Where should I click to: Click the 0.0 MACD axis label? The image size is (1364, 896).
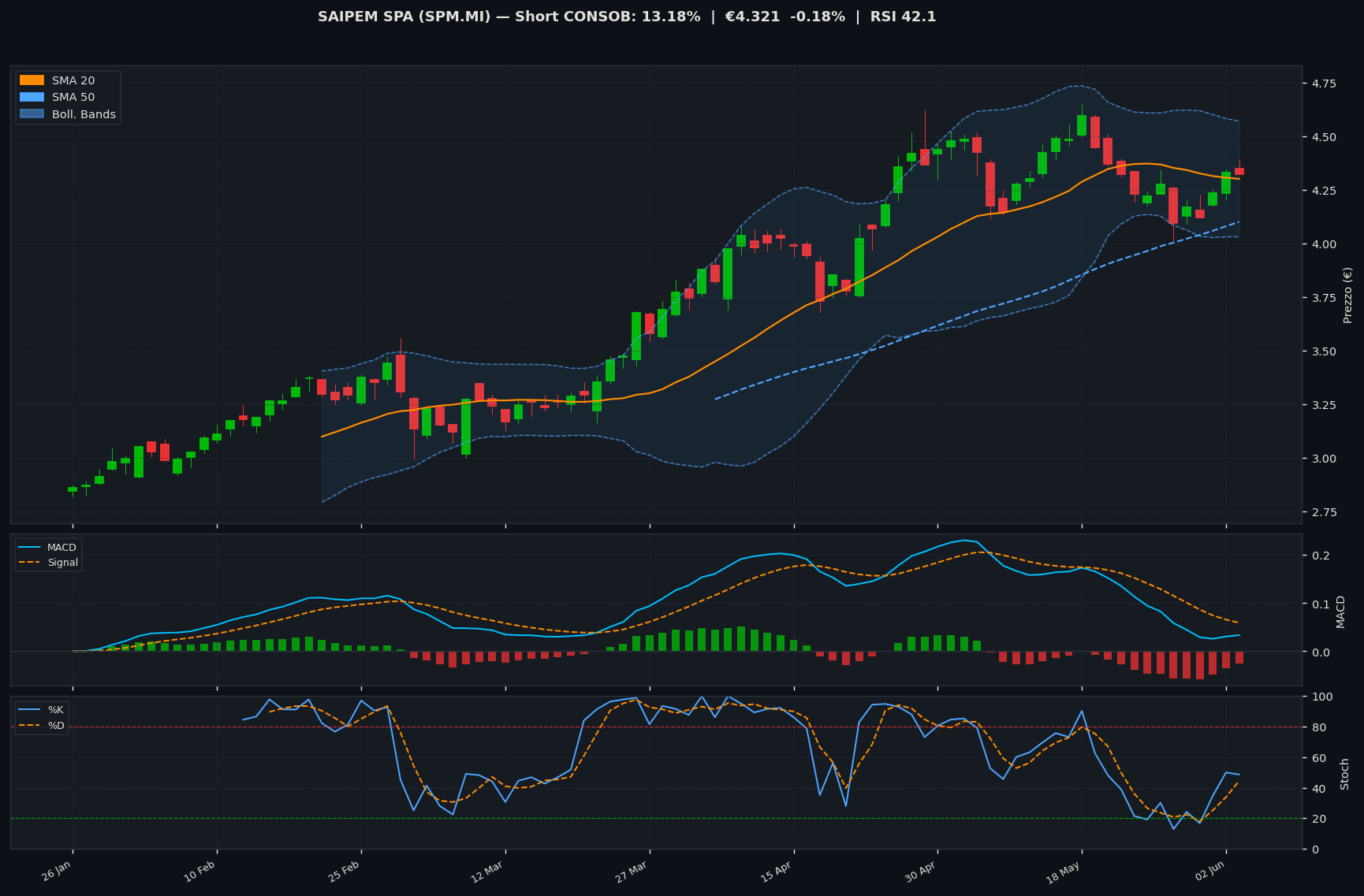click(x=1321, y=652)
